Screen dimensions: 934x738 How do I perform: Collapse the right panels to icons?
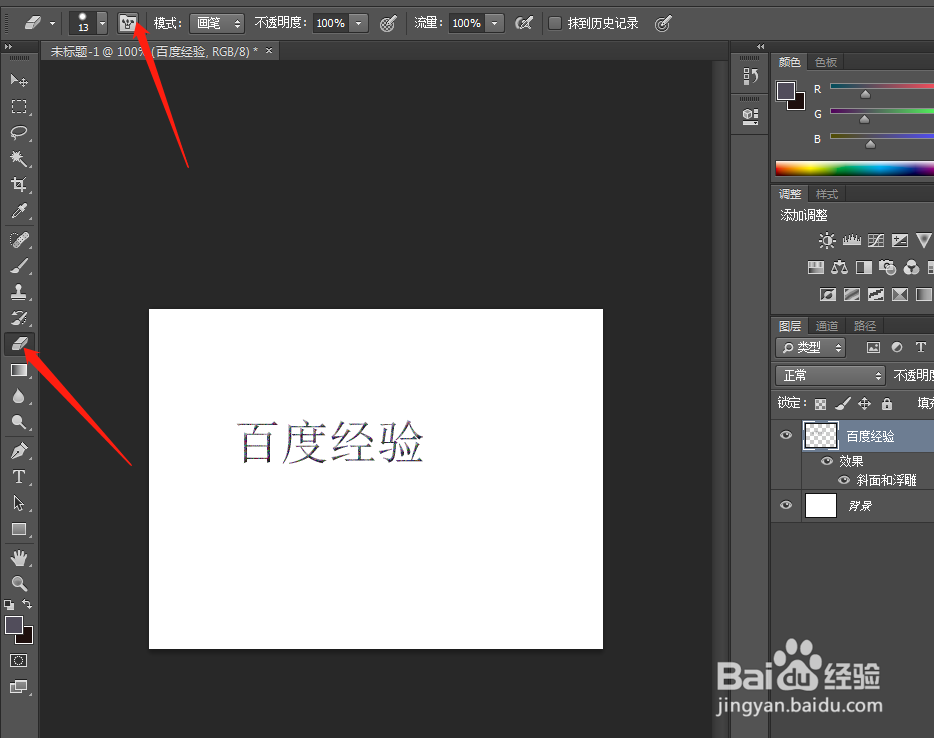tap(760, 46)
